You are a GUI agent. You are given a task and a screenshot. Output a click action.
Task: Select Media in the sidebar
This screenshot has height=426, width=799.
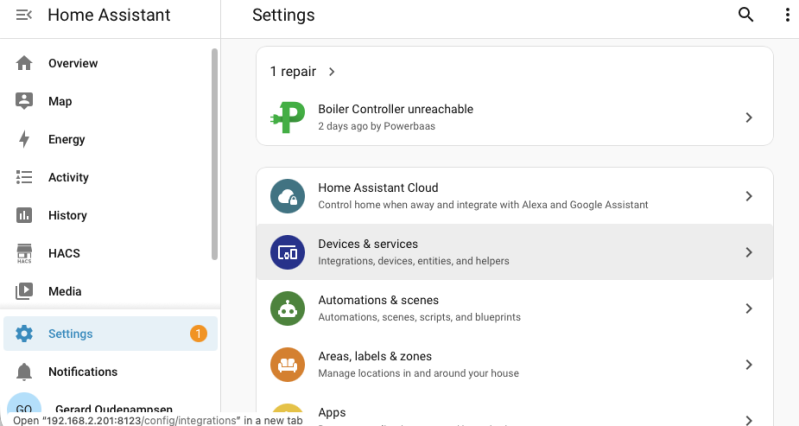110,291
